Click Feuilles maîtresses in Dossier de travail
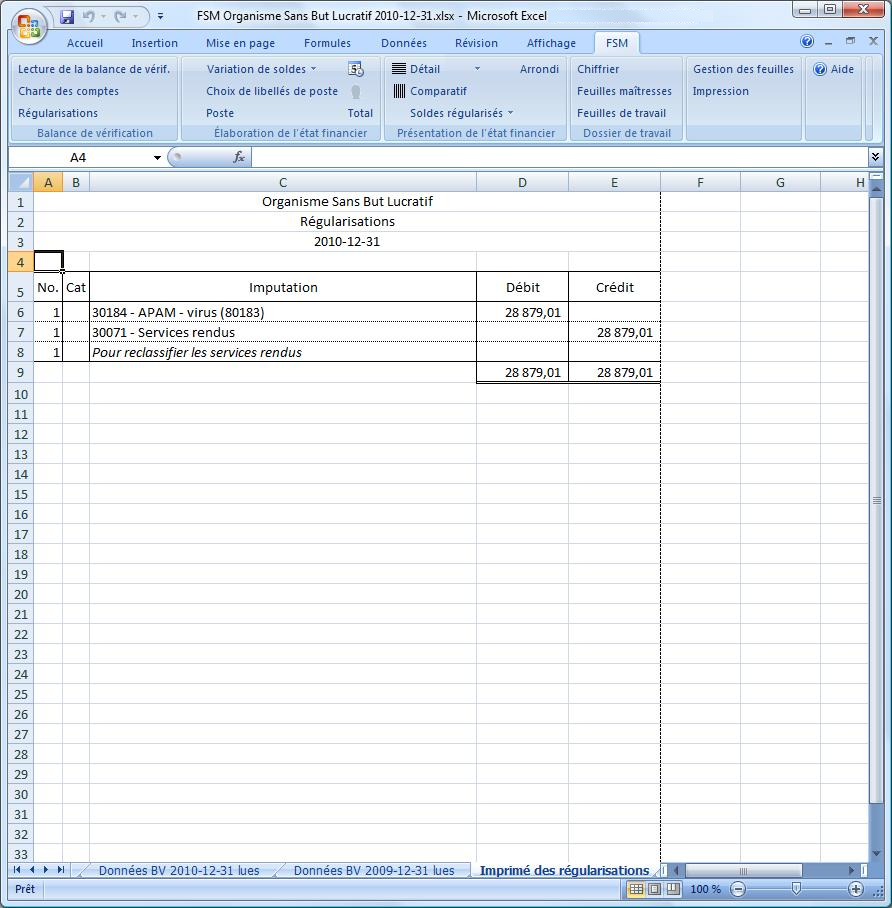This screenshot has height=908, width=892. point(624,91)
